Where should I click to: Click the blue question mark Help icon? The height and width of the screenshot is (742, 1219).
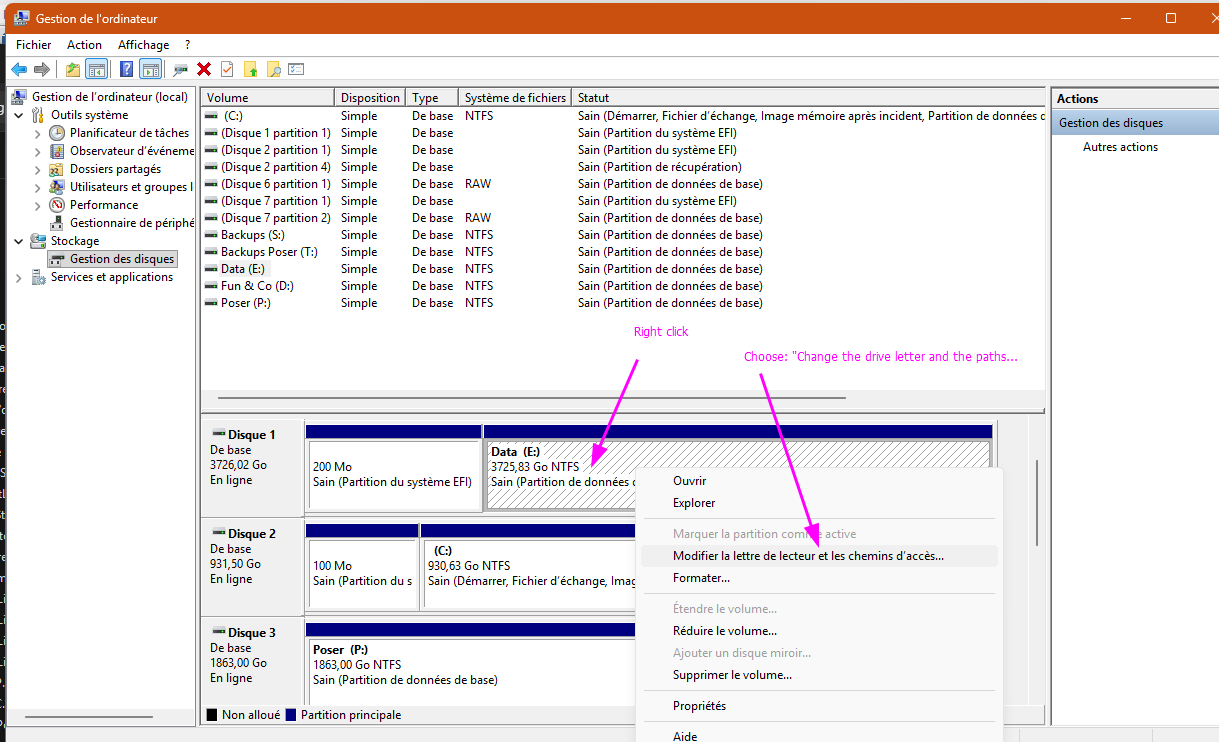pyautogui.click(x=127, y=69)
